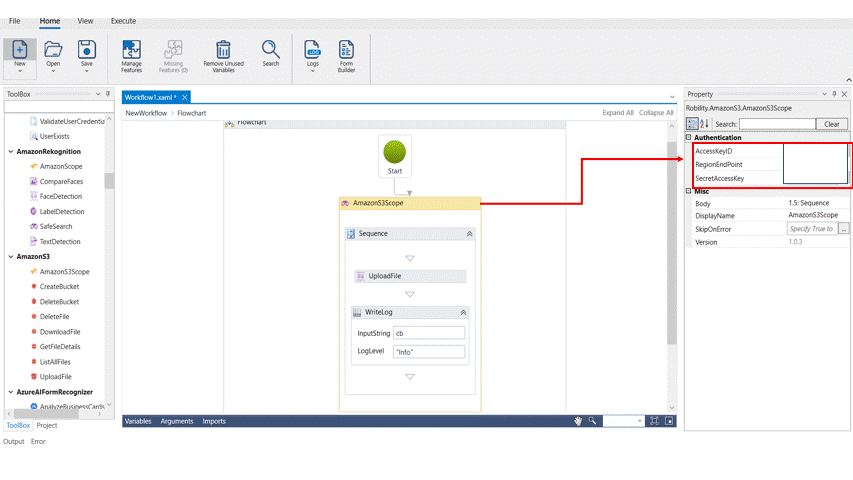
Task: Click Remove Unused Variables icon
Action: pyautogui.click(x=223, y=50)
